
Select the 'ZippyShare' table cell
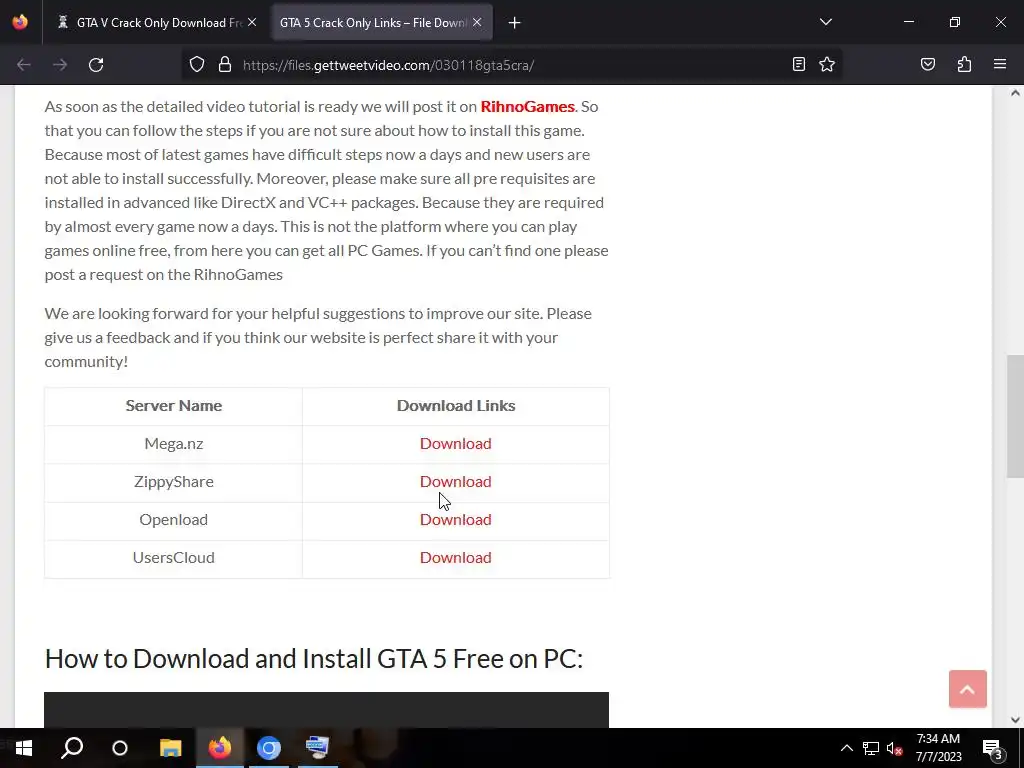click(x=174, y=481)
